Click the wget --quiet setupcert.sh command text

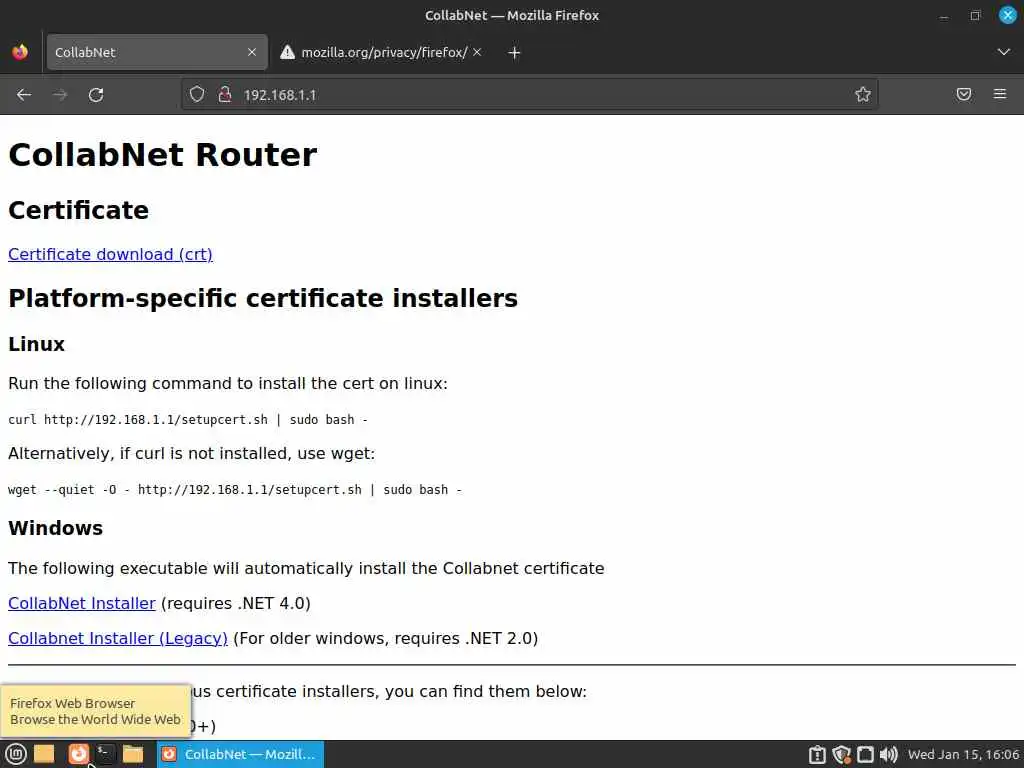click(x=235, y=490)
